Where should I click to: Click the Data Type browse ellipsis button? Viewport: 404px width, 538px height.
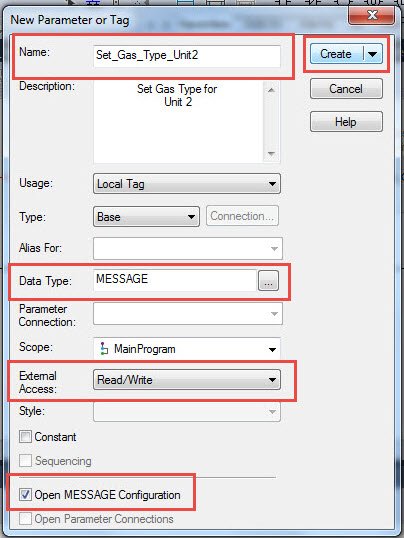pos(268,281)
